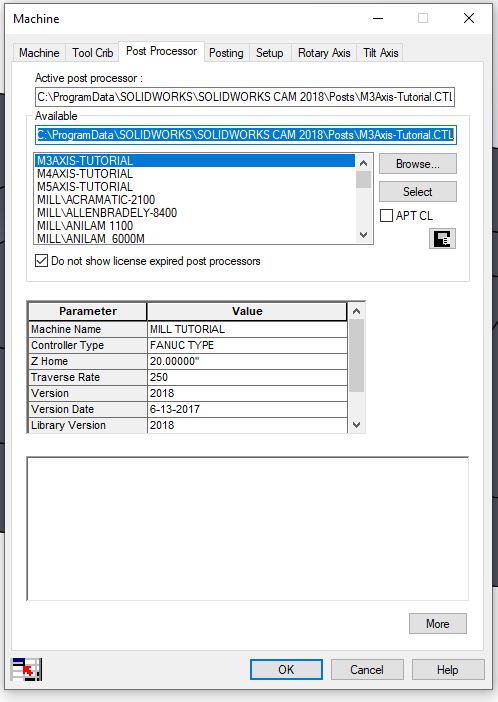Open the Setup tab
This screenshot has height=702, width=498.
270,53
